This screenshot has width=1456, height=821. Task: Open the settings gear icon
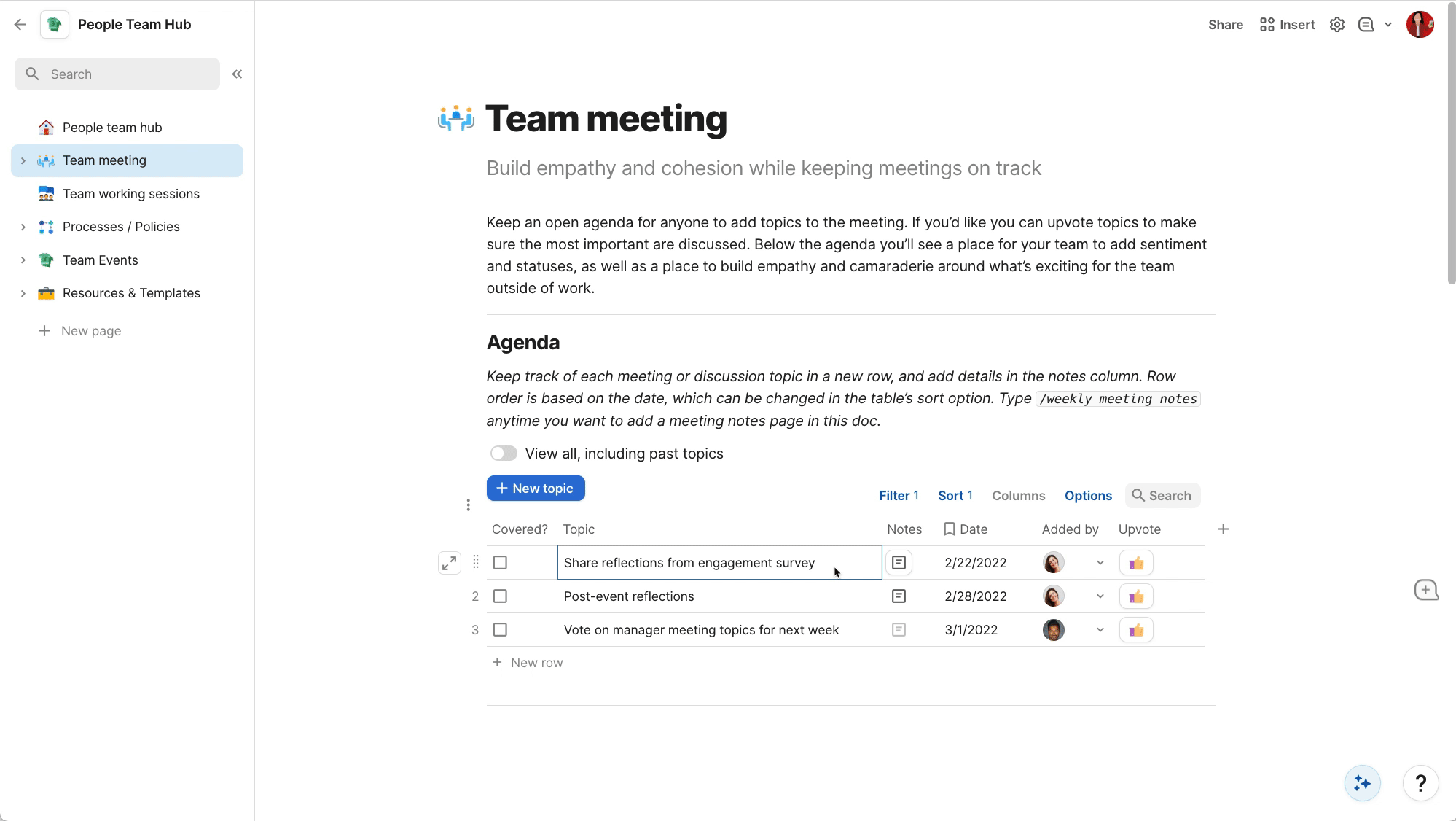coord(1336,25)
